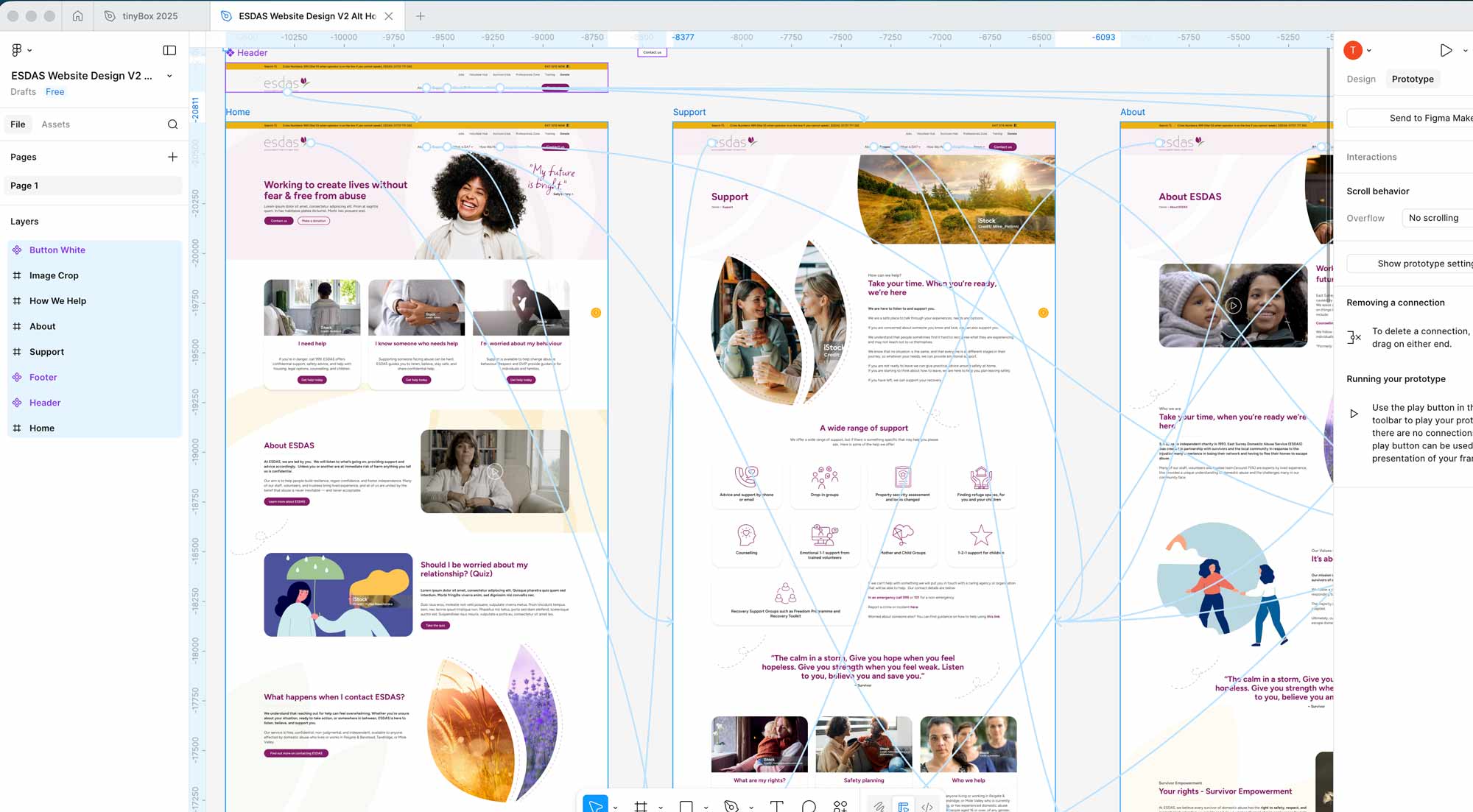Select the Prototype tab
This screenshot has height=812, width=1473.
pos(1413,79)
